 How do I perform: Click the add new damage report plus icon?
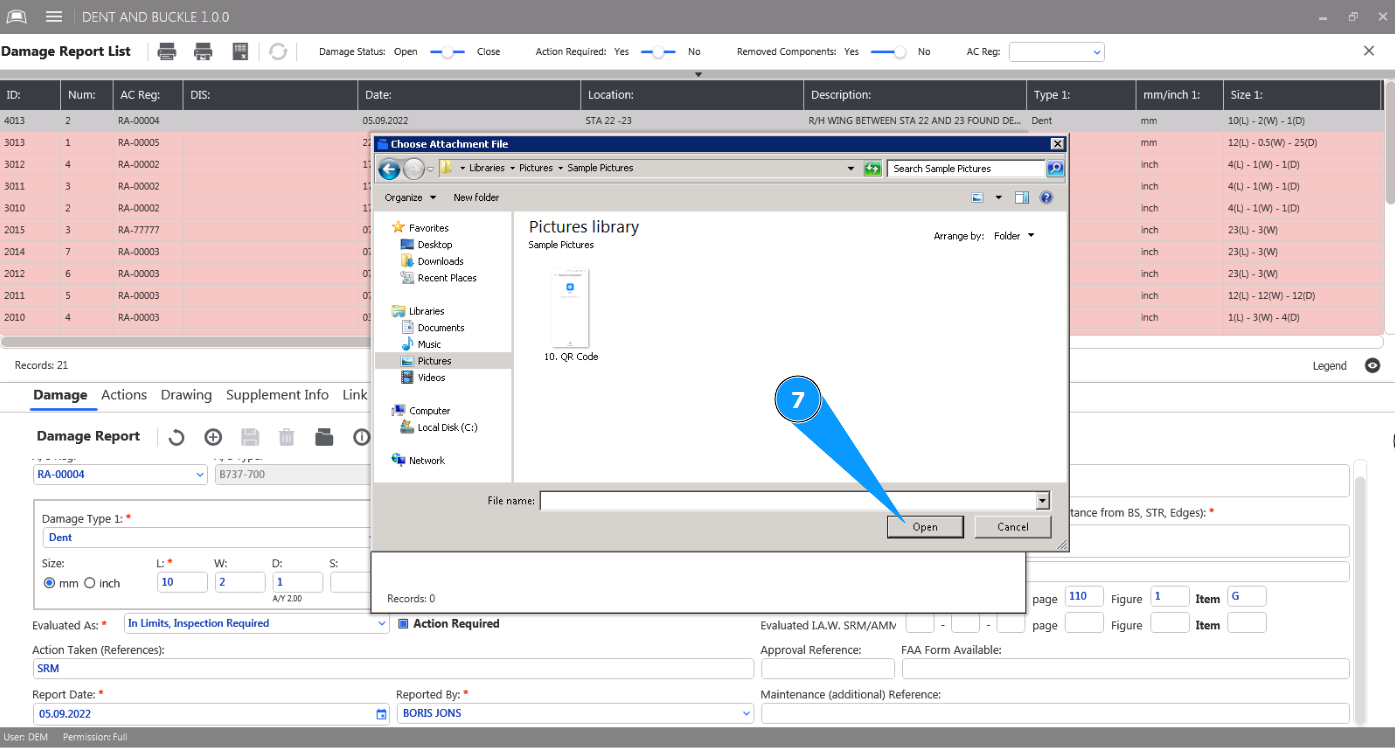(213, 437)
